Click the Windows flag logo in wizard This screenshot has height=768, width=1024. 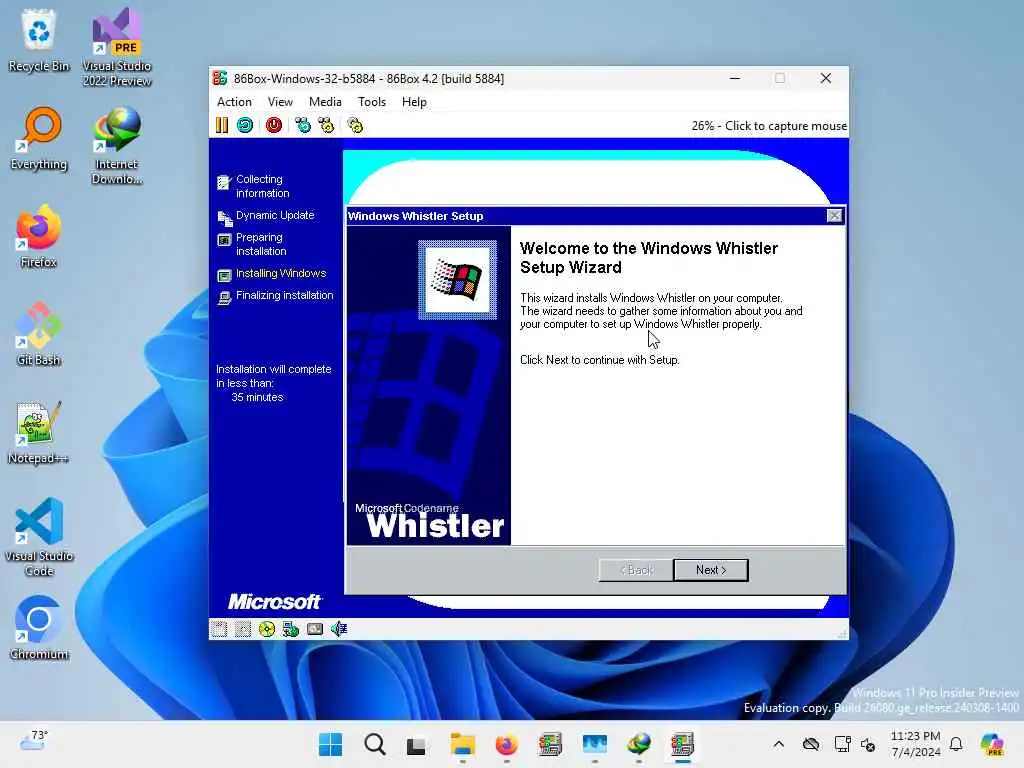(x=457, y=280)
